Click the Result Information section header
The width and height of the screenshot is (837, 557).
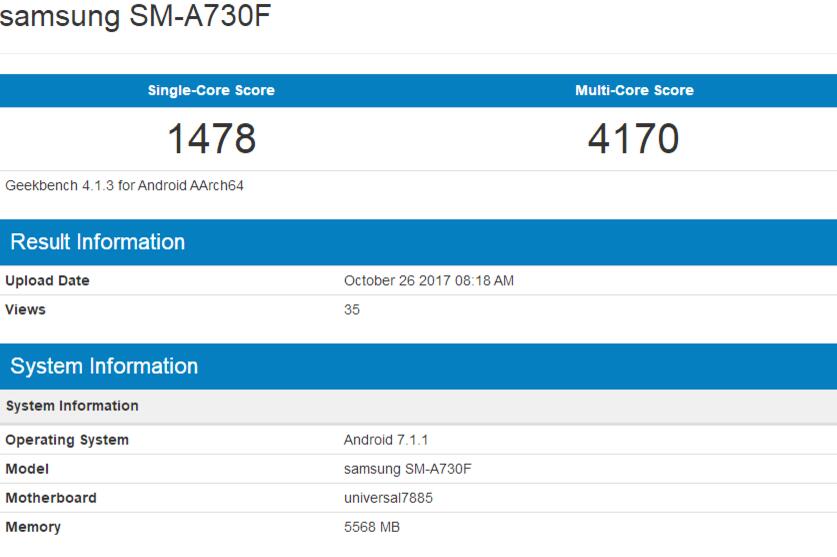click(x=418, y=242)
